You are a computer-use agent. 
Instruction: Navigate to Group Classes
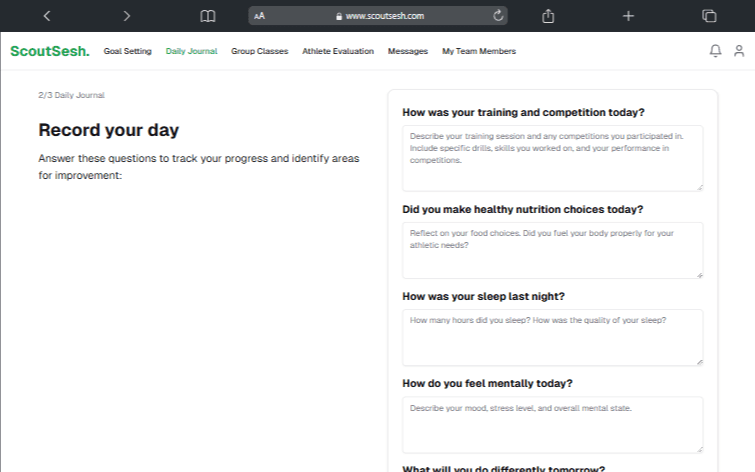click(259, 51)
